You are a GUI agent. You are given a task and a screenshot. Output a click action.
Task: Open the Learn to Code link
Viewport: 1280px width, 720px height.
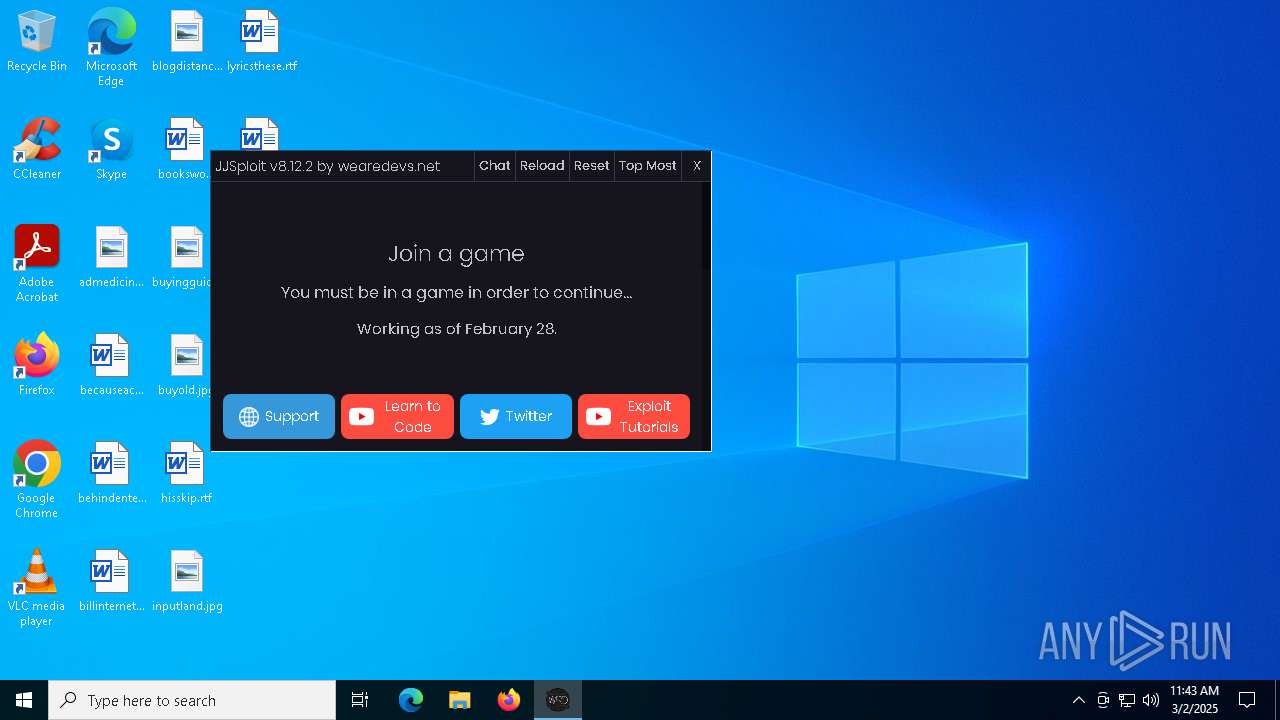click(x=397, y=416)
